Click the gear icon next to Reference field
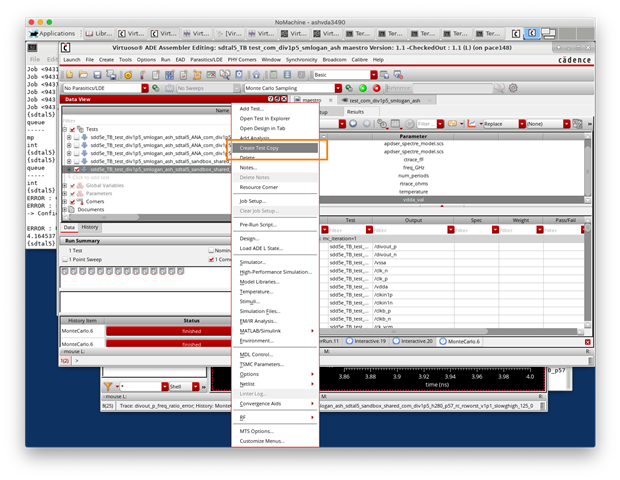Viewport: 620px width, 480px height. [x=513, y=88]
